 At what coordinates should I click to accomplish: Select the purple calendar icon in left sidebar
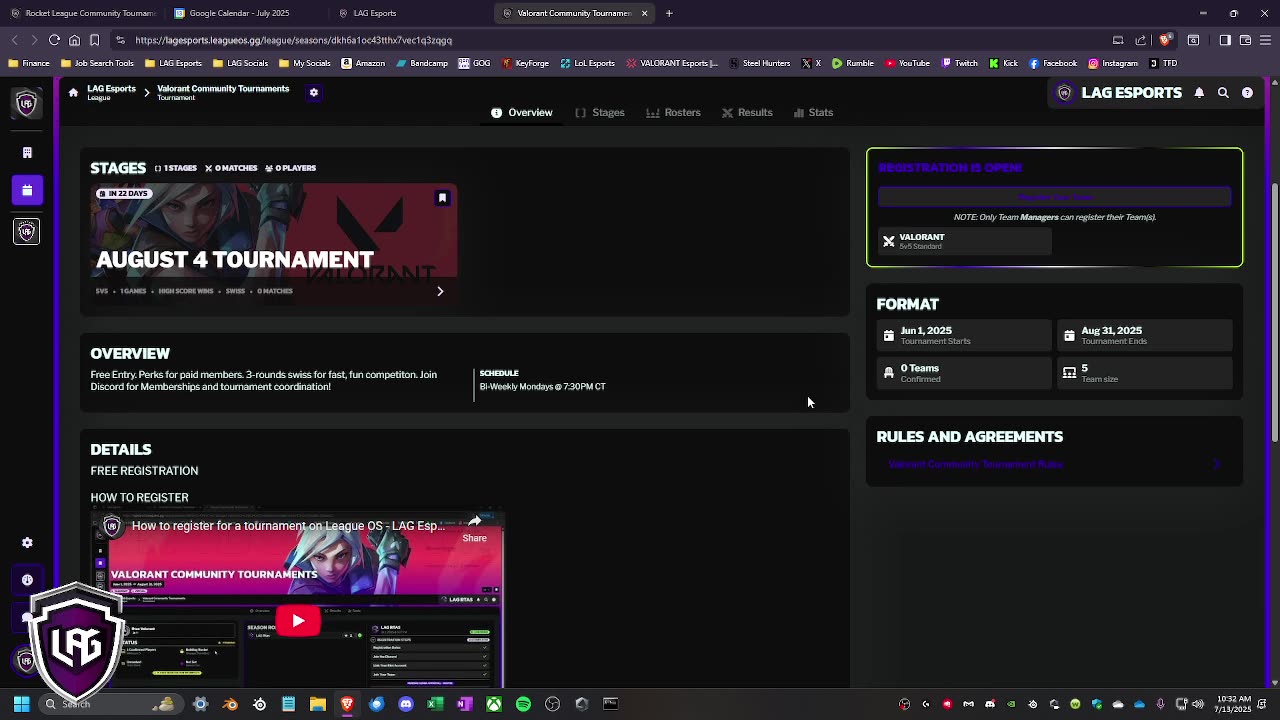pos(27,190)
